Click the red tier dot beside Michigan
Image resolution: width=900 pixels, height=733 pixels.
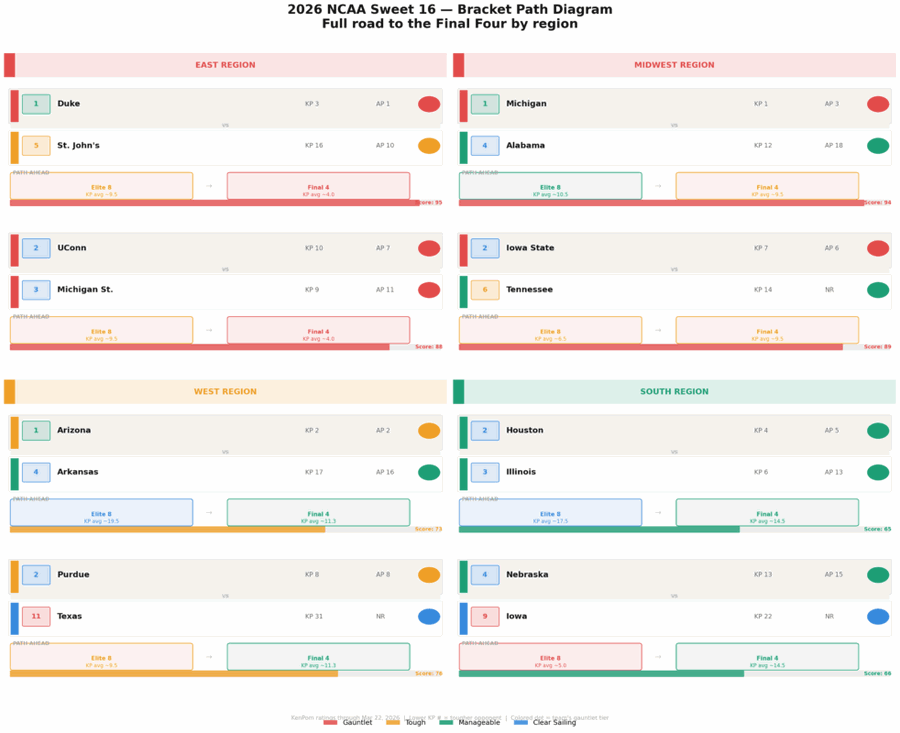[878, 104]
